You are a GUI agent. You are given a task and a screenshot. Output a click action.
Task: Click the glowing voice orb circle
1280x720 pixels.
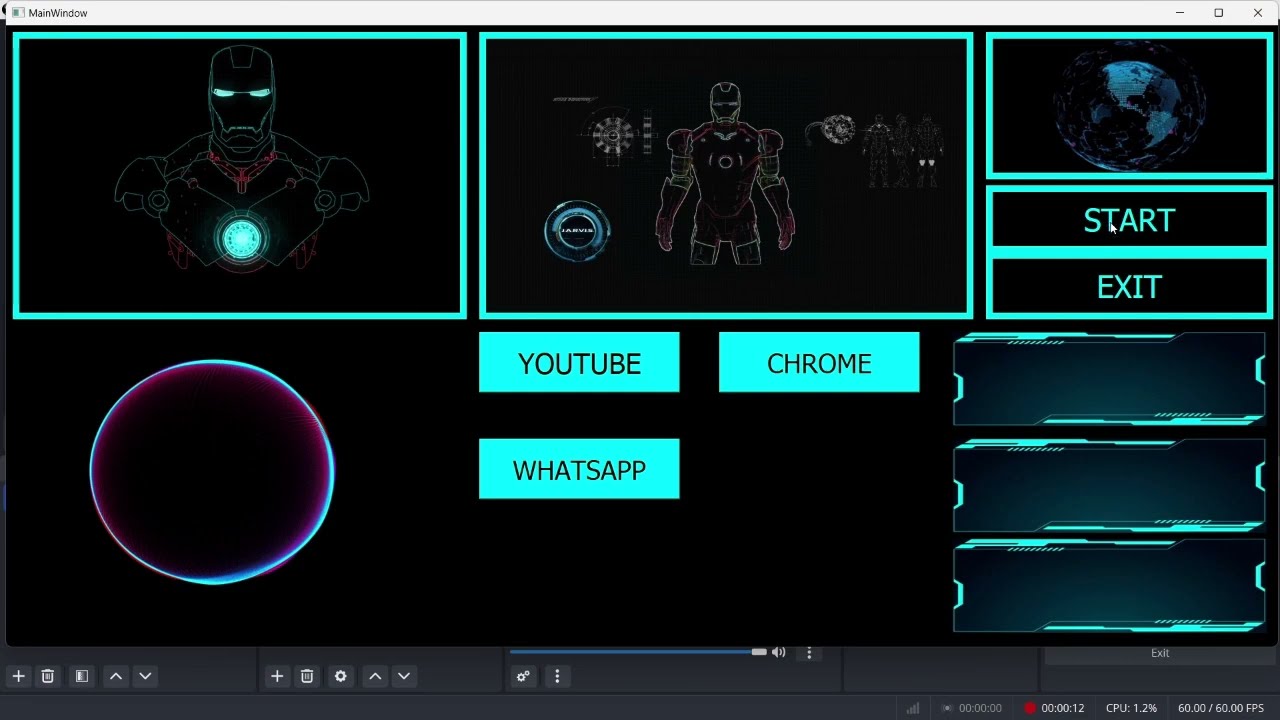click(212, 471)
